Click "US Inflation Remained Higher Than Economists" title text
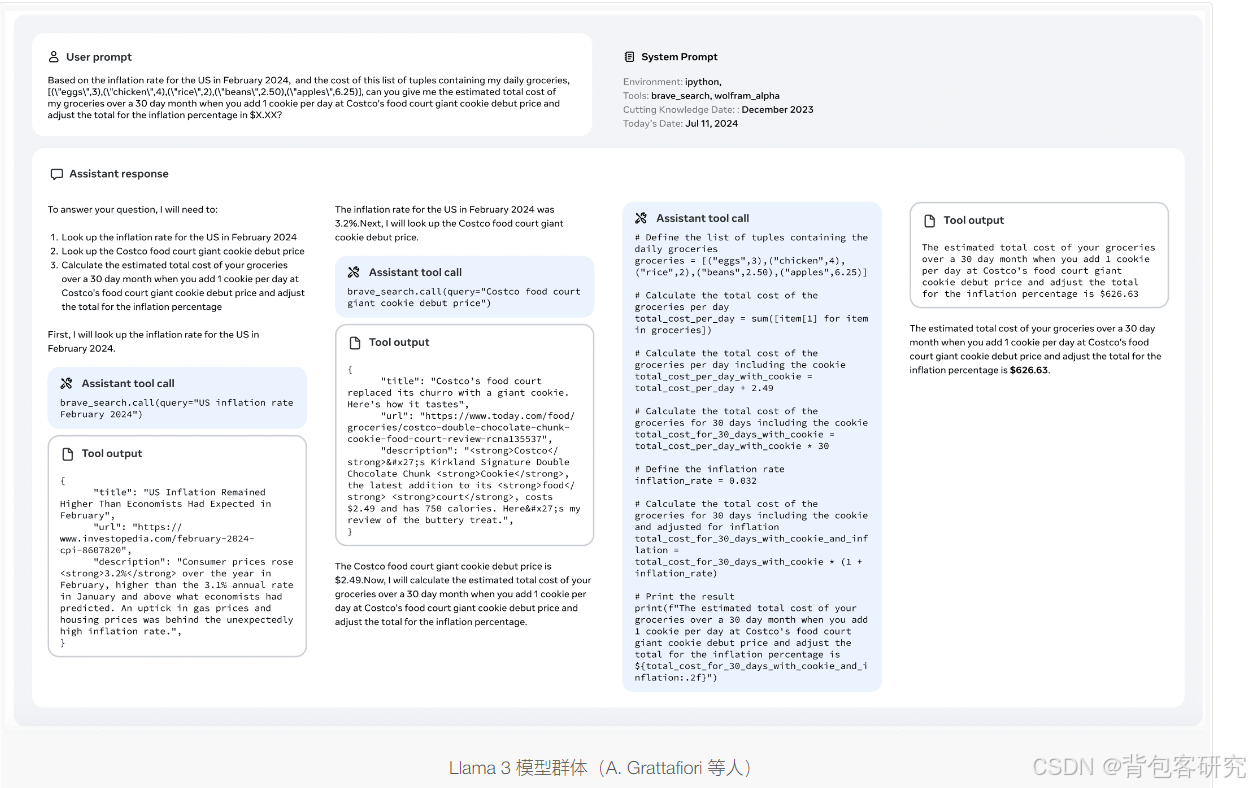Image resolution: width=1250 pixels, height=788 pixels. point(165,504)
